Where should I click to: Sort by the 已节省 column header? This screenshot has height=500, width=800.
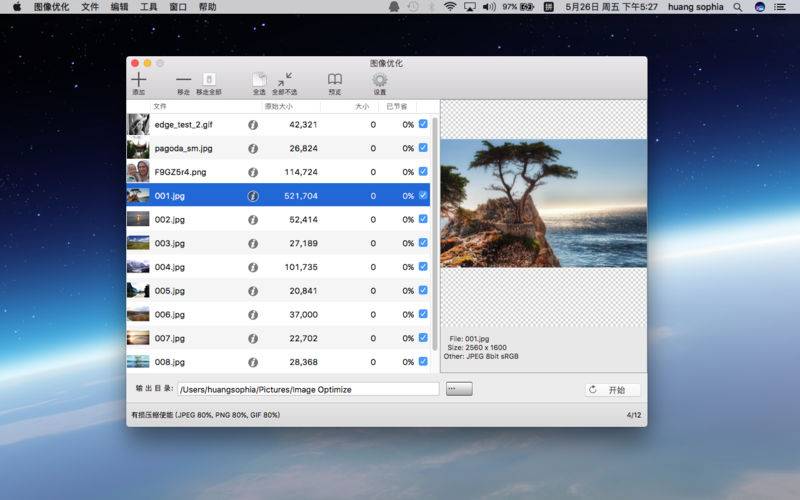click(397, 106)
